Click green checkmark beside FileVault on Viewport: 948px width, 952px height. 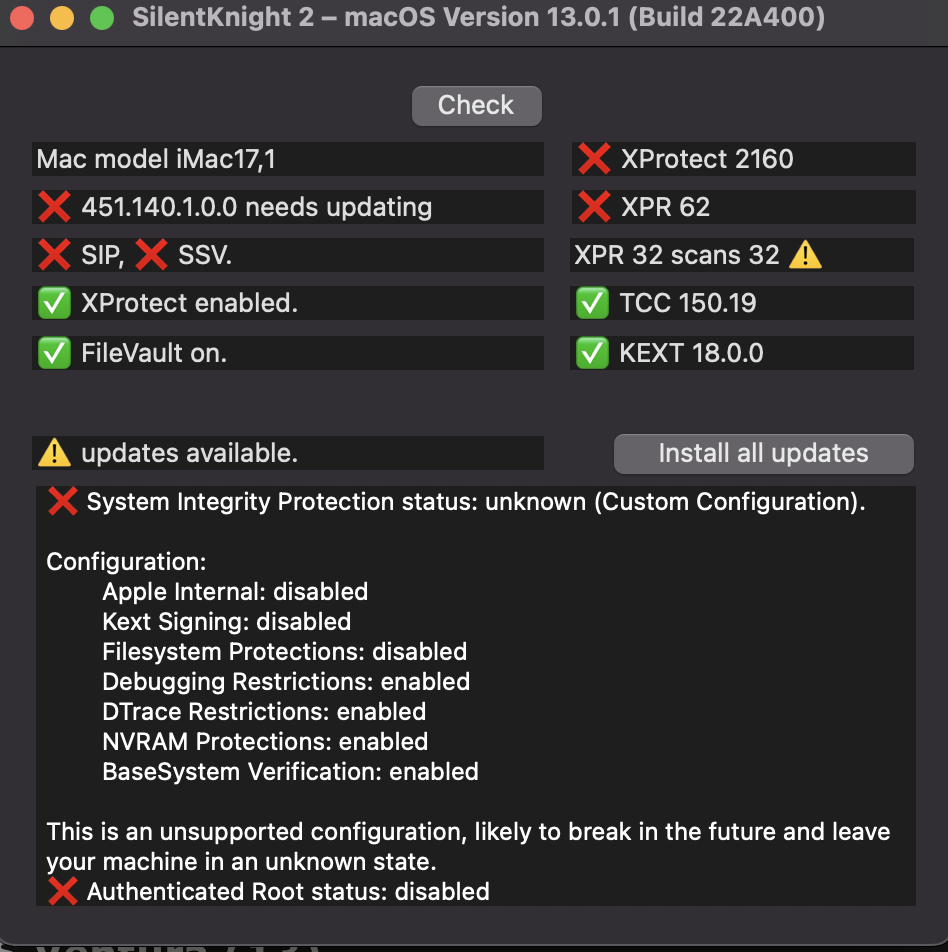pos(54,353)
